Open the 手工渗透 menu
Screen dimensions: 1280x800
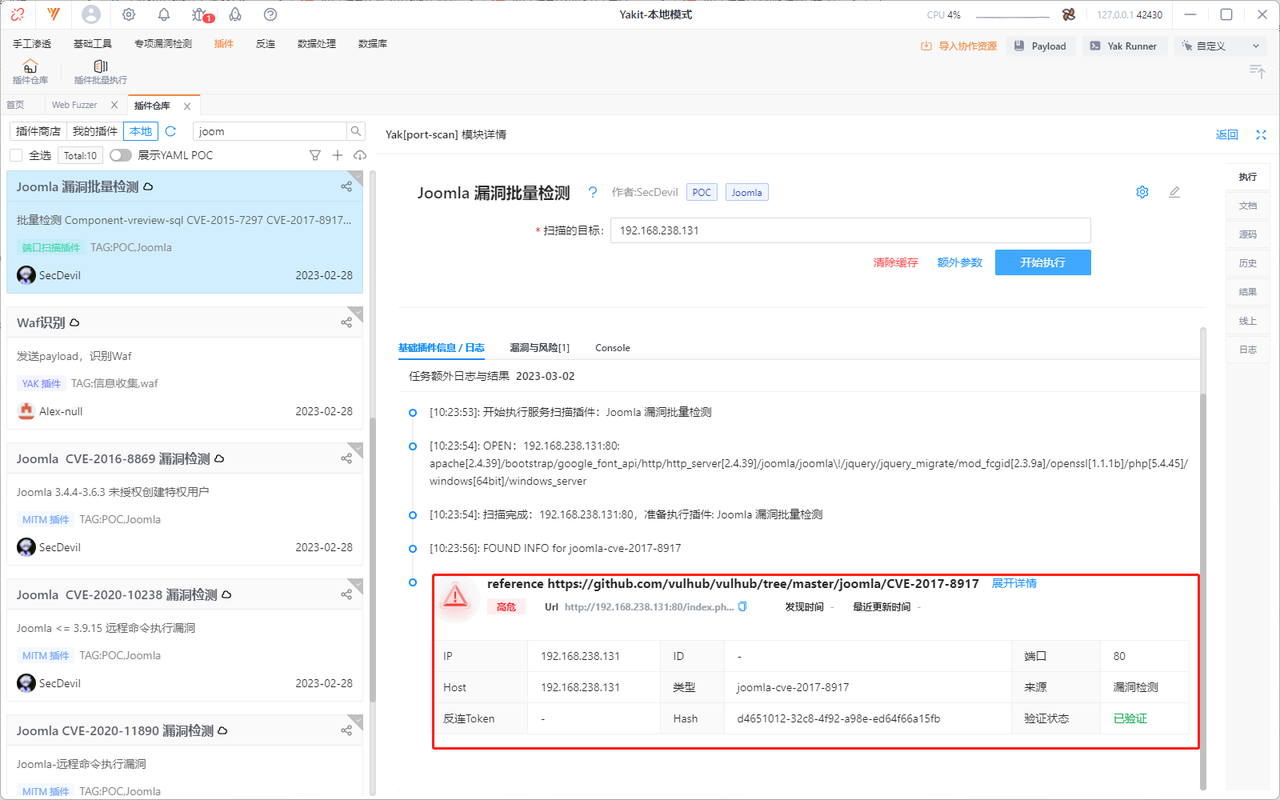pyautogui.click(x=32, y=44)
